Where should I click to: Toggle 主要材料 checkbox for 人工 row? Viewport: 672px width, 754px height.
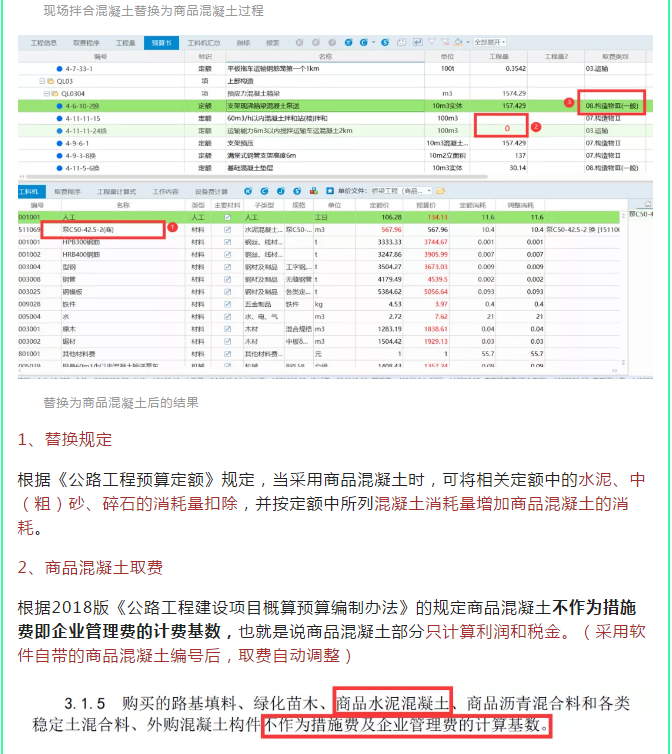tap(227, 216)
